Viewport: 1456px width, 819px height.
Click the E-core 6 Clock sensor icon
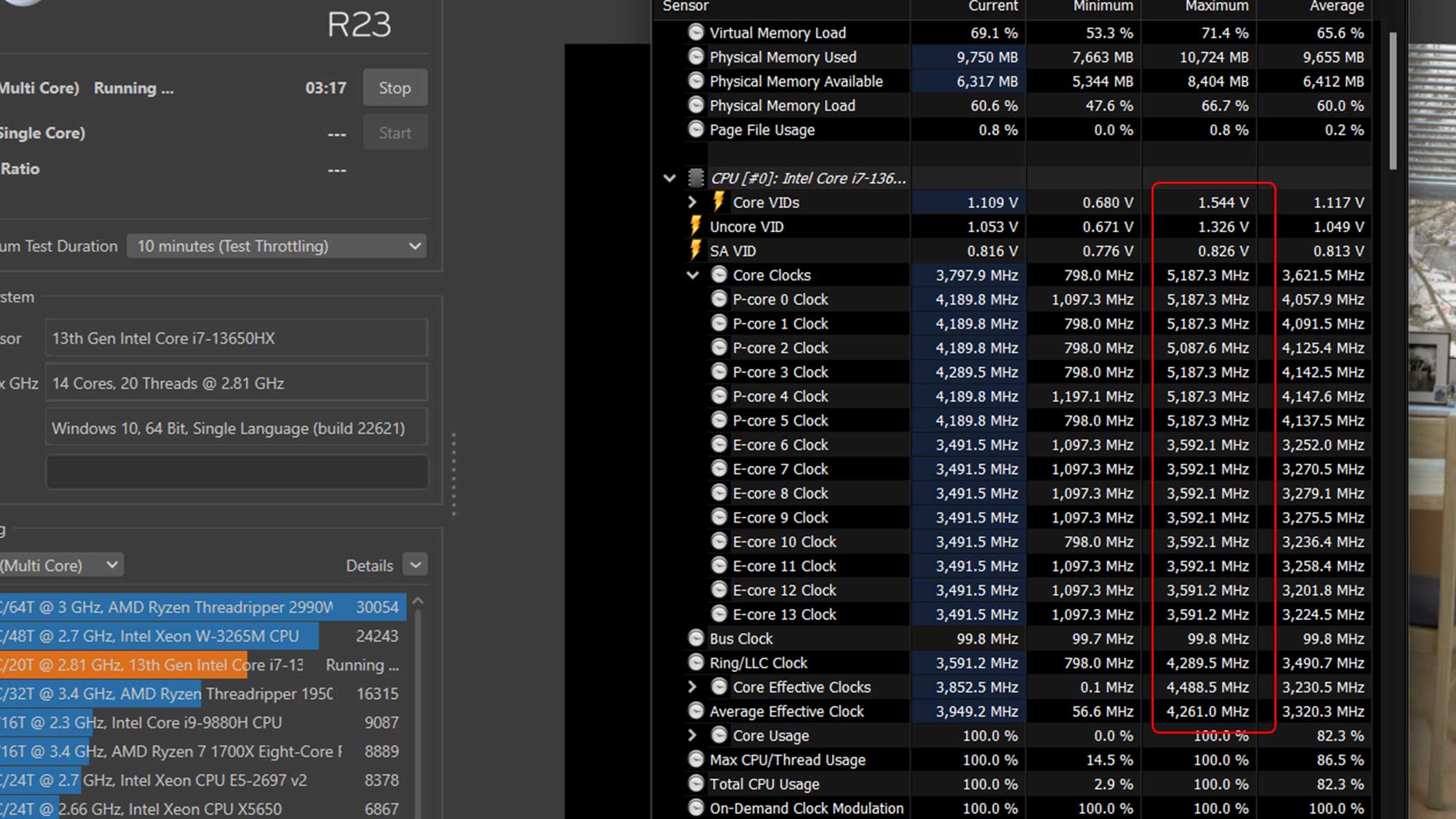pyautogui.click(x=719, y=445)
